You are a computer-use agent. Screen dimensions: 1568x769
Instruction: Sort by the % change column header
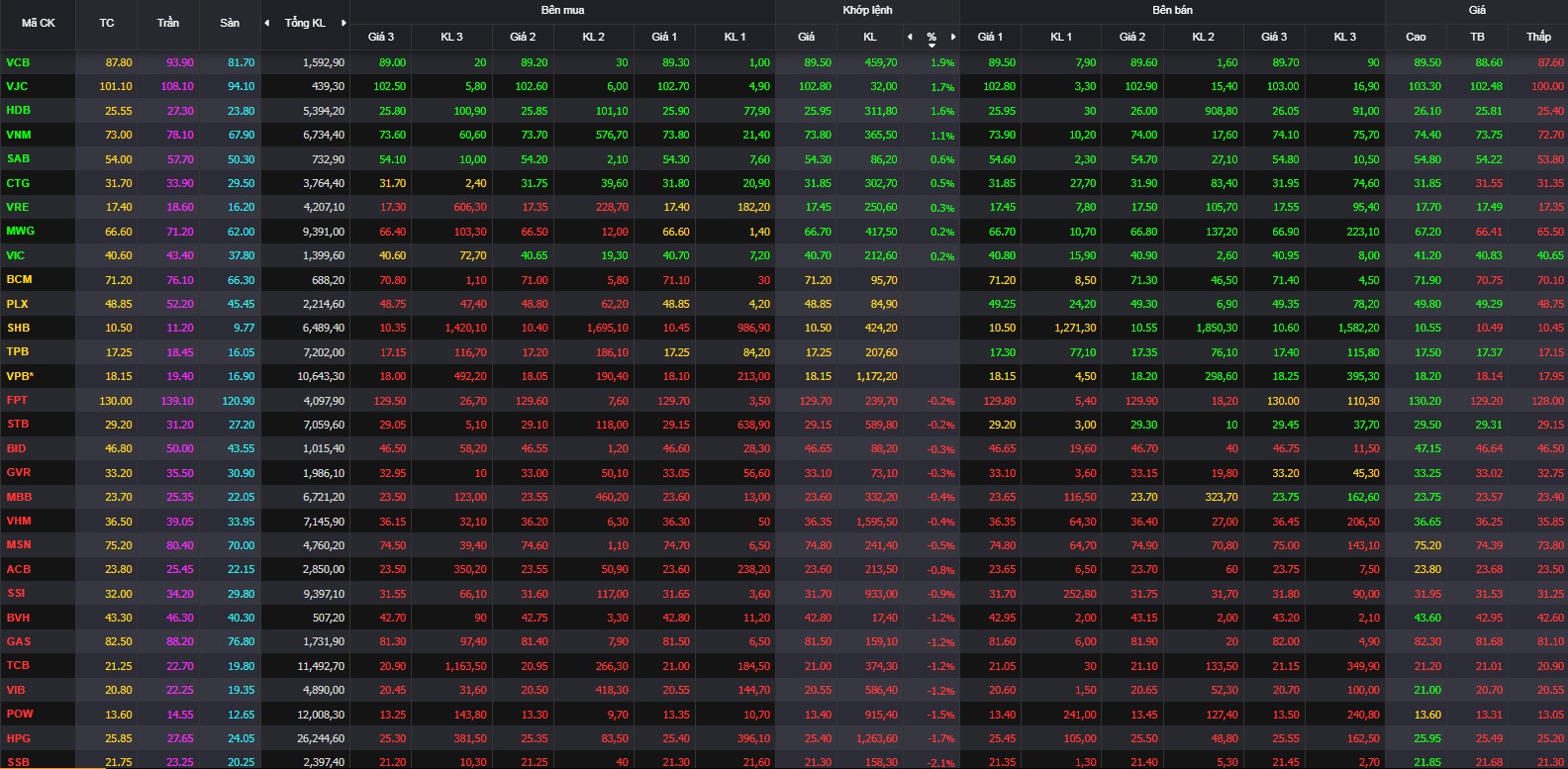coord(931,37)
